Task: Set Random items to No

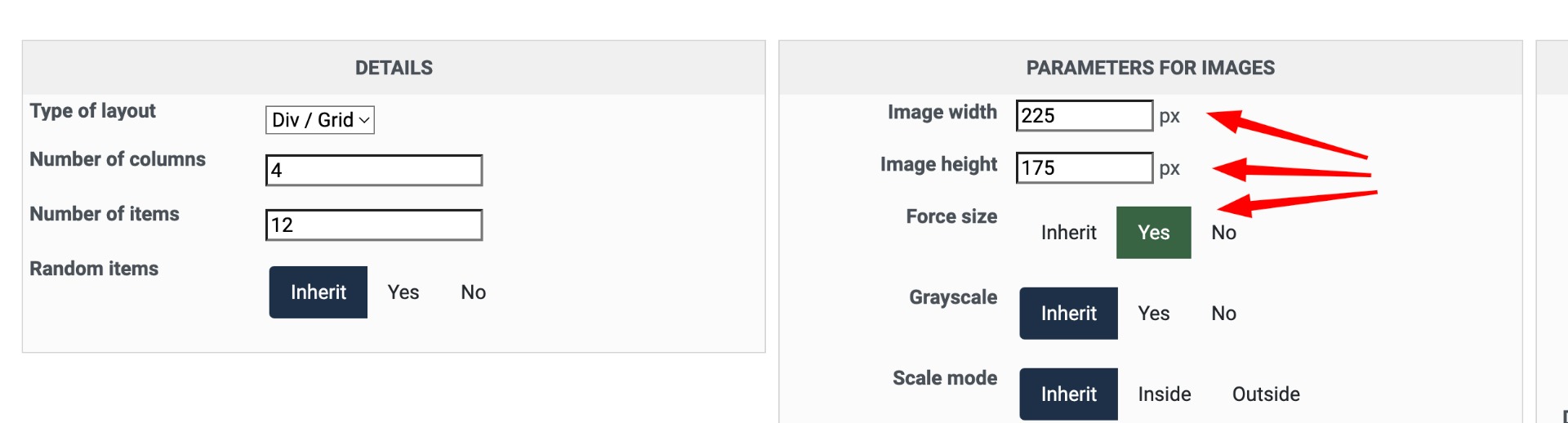Action: pos(473,292)
